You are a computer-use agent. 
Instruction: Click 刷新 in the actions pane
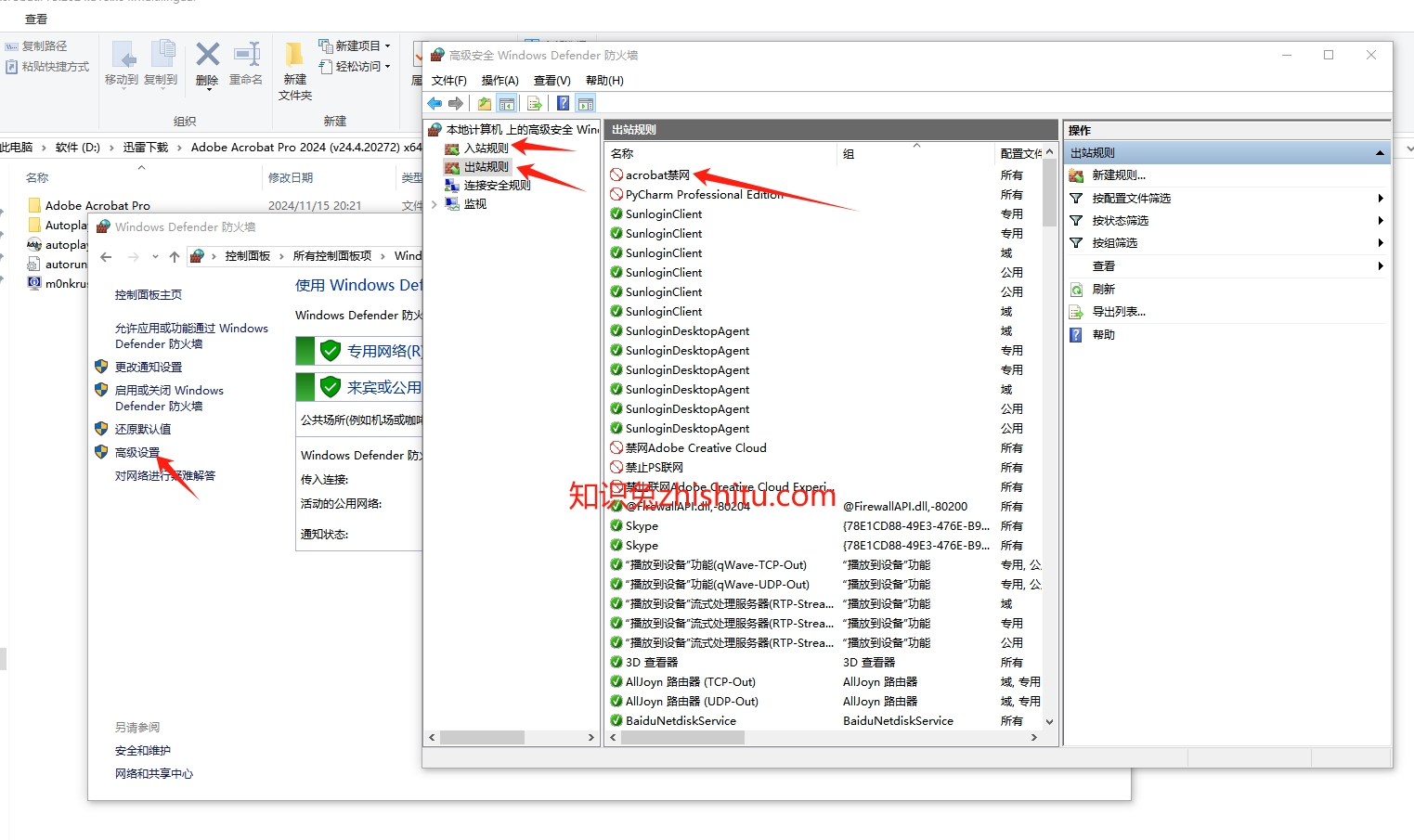pyautogui.click(x=1103, y=290)
